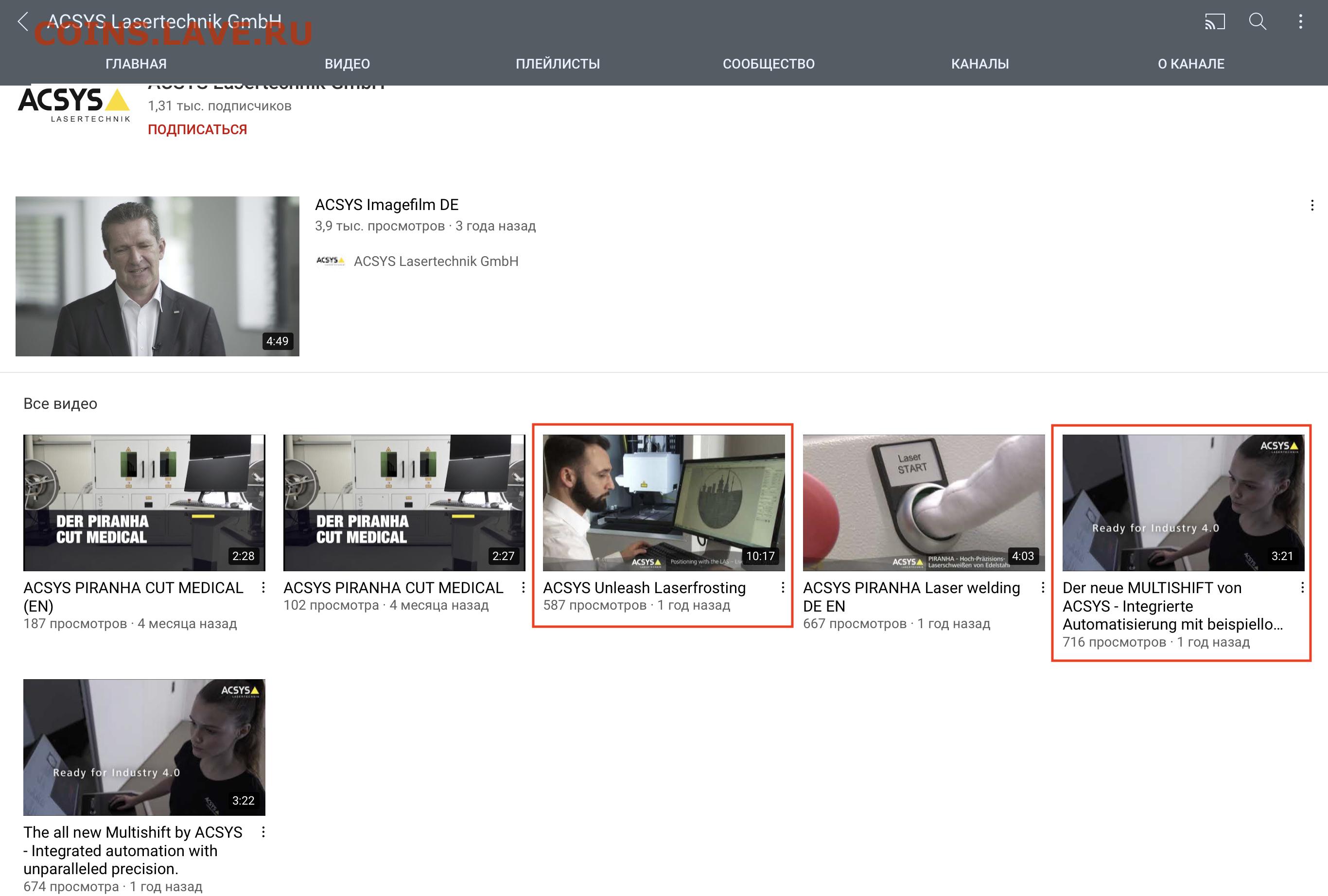Viewport: 1328px width, 896px height.
Task: Play the 3:22 Ready for Industry 4.0 thumbnail
Action: (144, 747)
